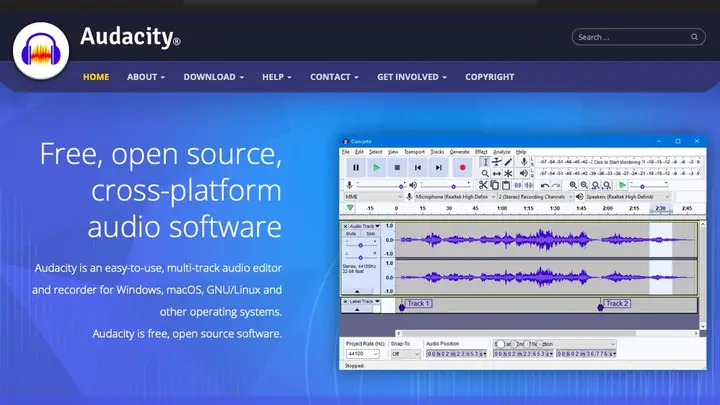Select the Selection (I-beam) tool
The width and height of the screenshot is (720, 405).
(485, 162)
